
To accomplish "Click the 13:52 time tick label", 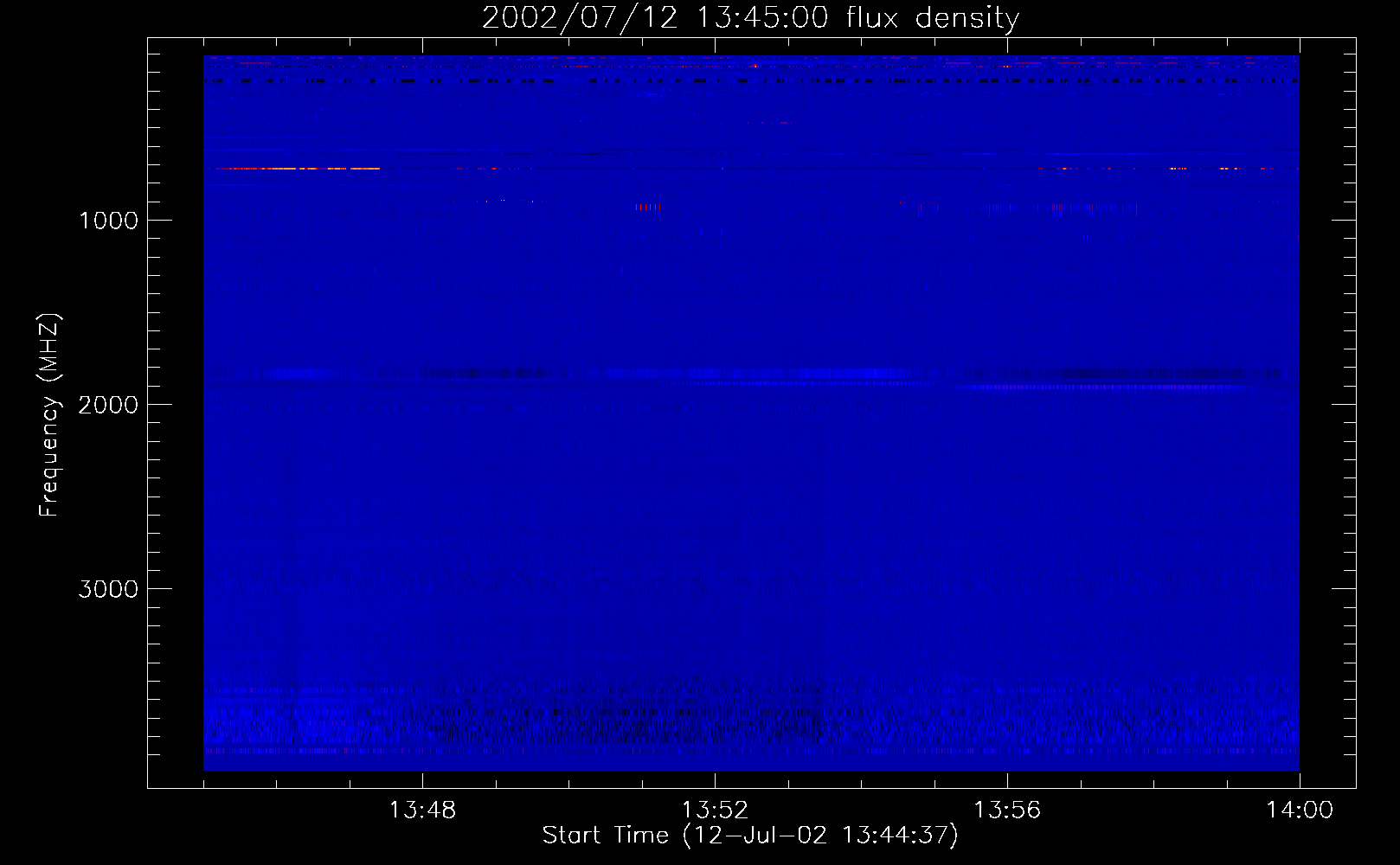I will pos(715,811).
